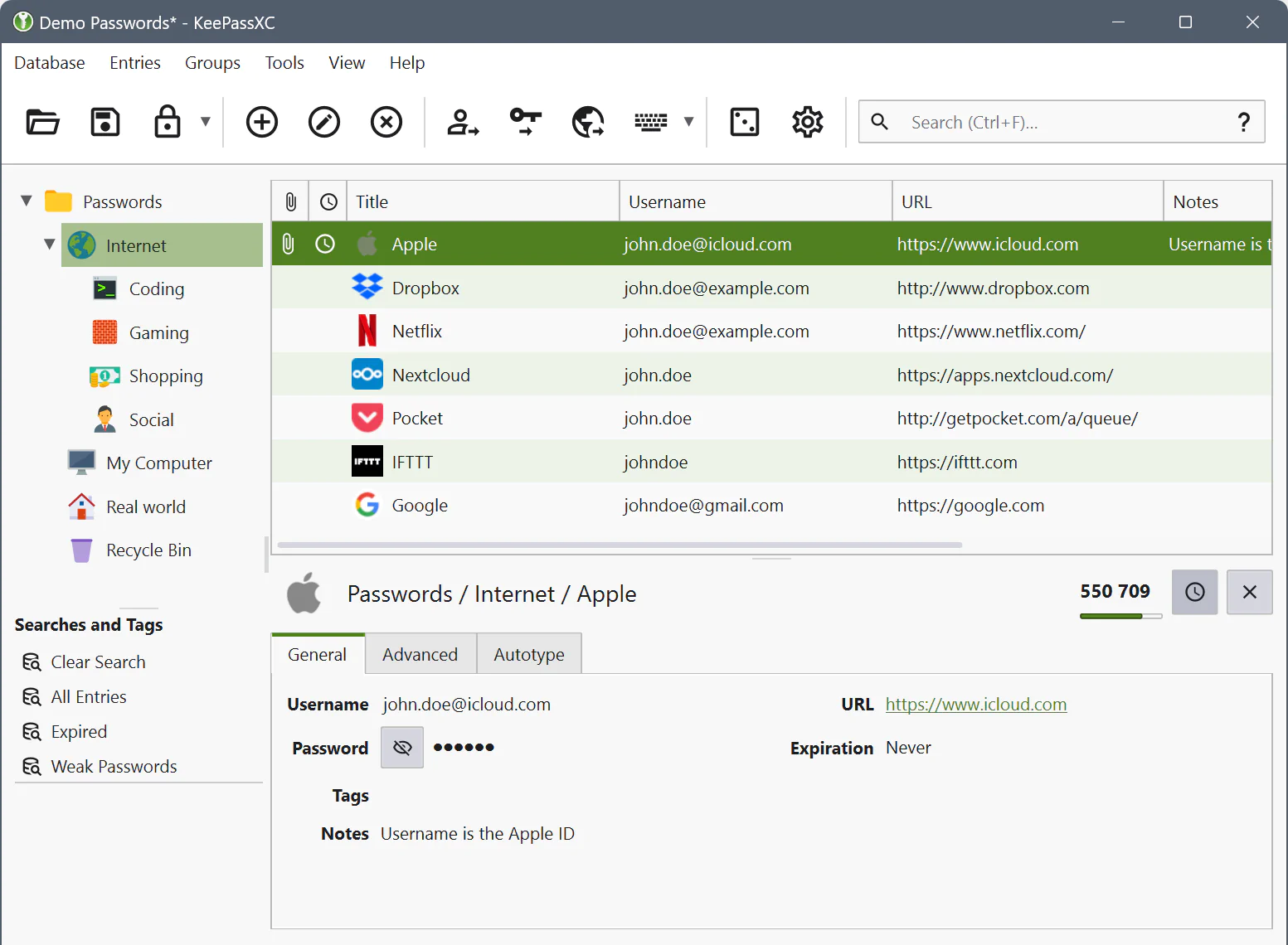Select the Weak Passwords search
1288x945 pixels.
point(114,767)
